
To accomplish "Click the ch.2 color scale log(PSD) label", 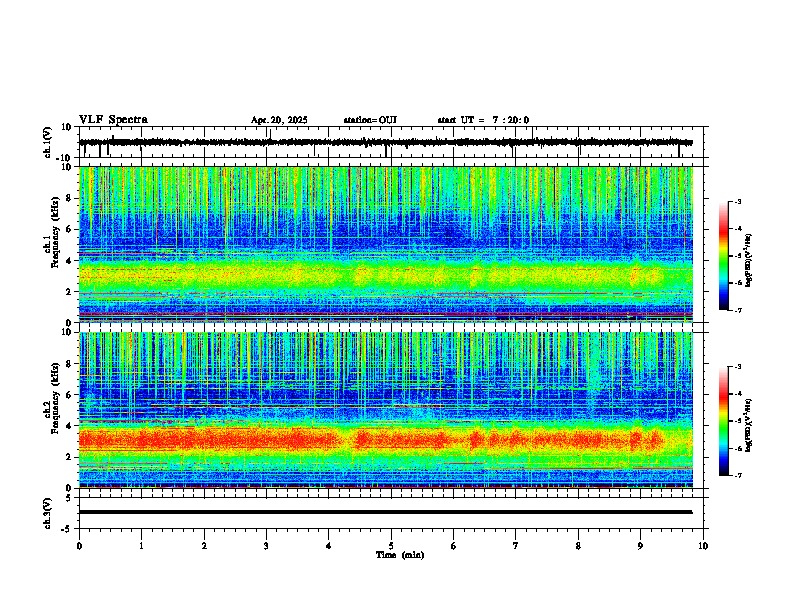I will point(749,426).
